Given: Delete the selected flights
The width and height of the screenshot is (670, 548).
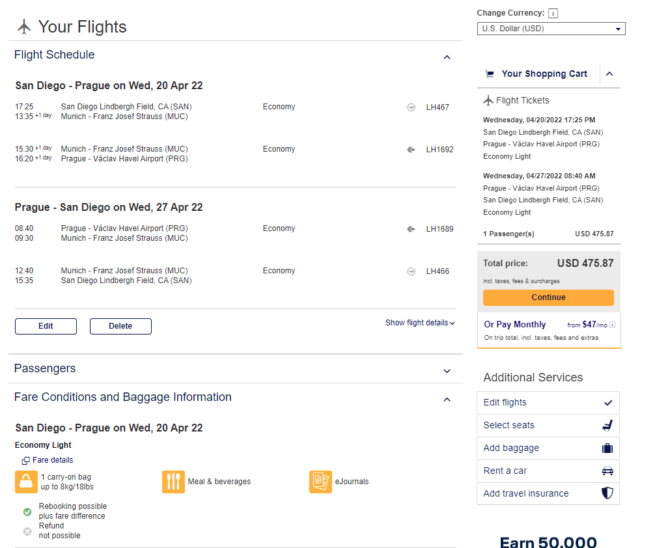Looking at the screenshot, I should click(x=120, y=326).
